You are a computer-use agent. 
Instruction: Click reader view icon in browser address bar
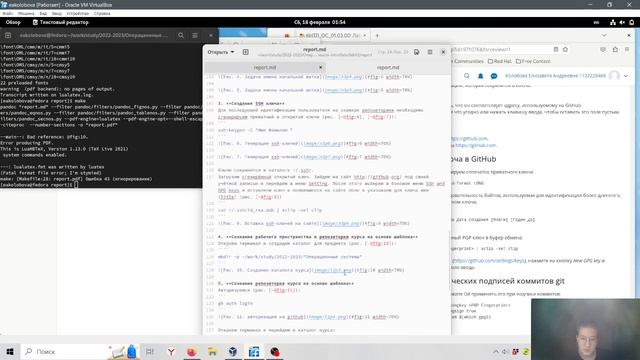coord(556,49)
